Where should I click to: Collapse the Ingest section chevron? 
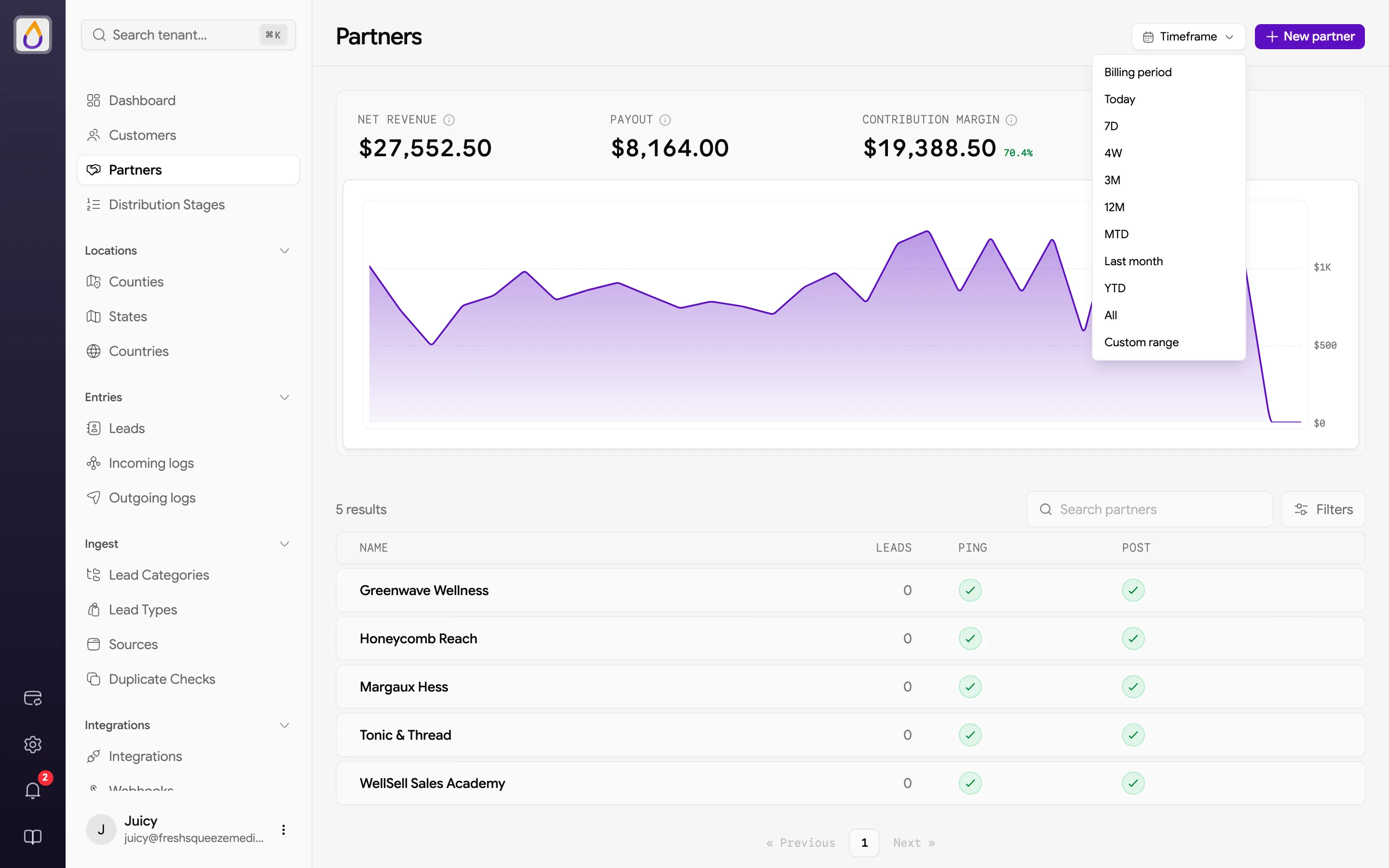[284, 543]
